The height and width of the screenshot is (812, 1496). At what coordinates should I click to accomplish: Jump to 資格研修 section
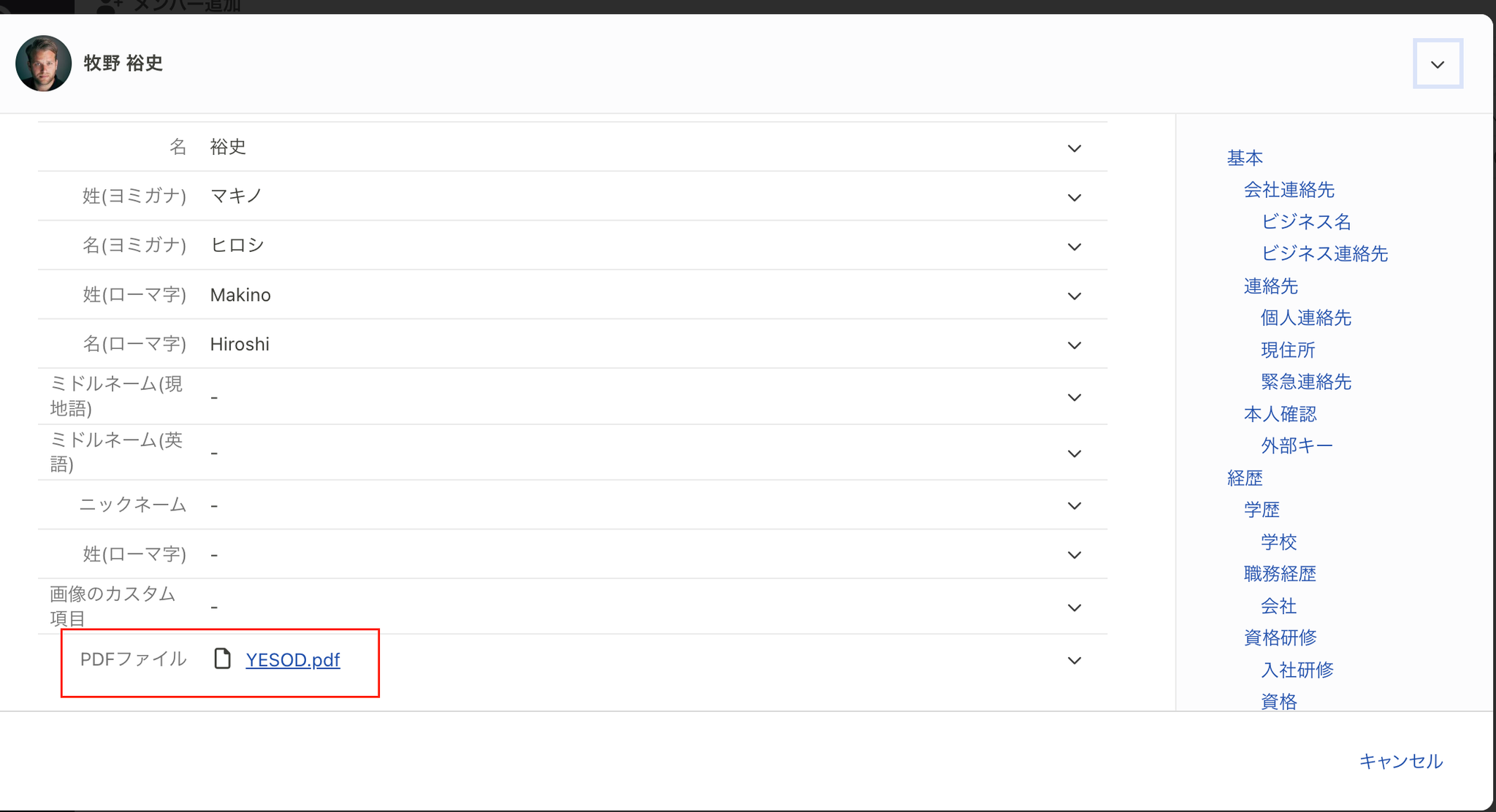tap(1280, 637)
